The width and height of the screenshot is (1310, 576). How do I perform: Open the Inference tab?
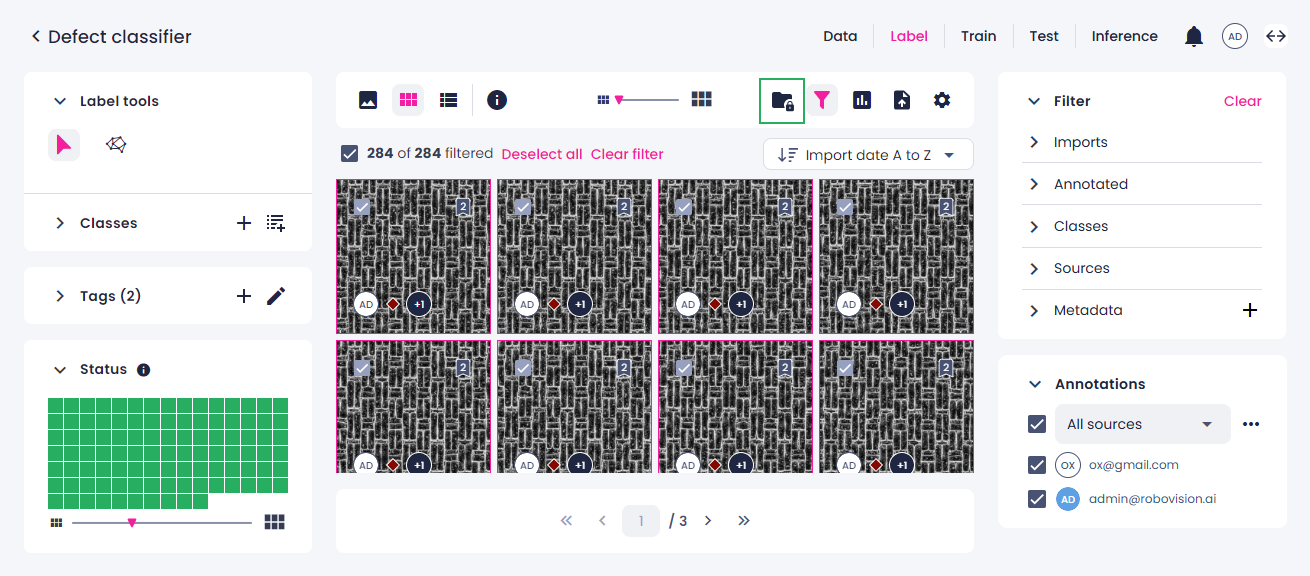click(x=1125, y=36)
